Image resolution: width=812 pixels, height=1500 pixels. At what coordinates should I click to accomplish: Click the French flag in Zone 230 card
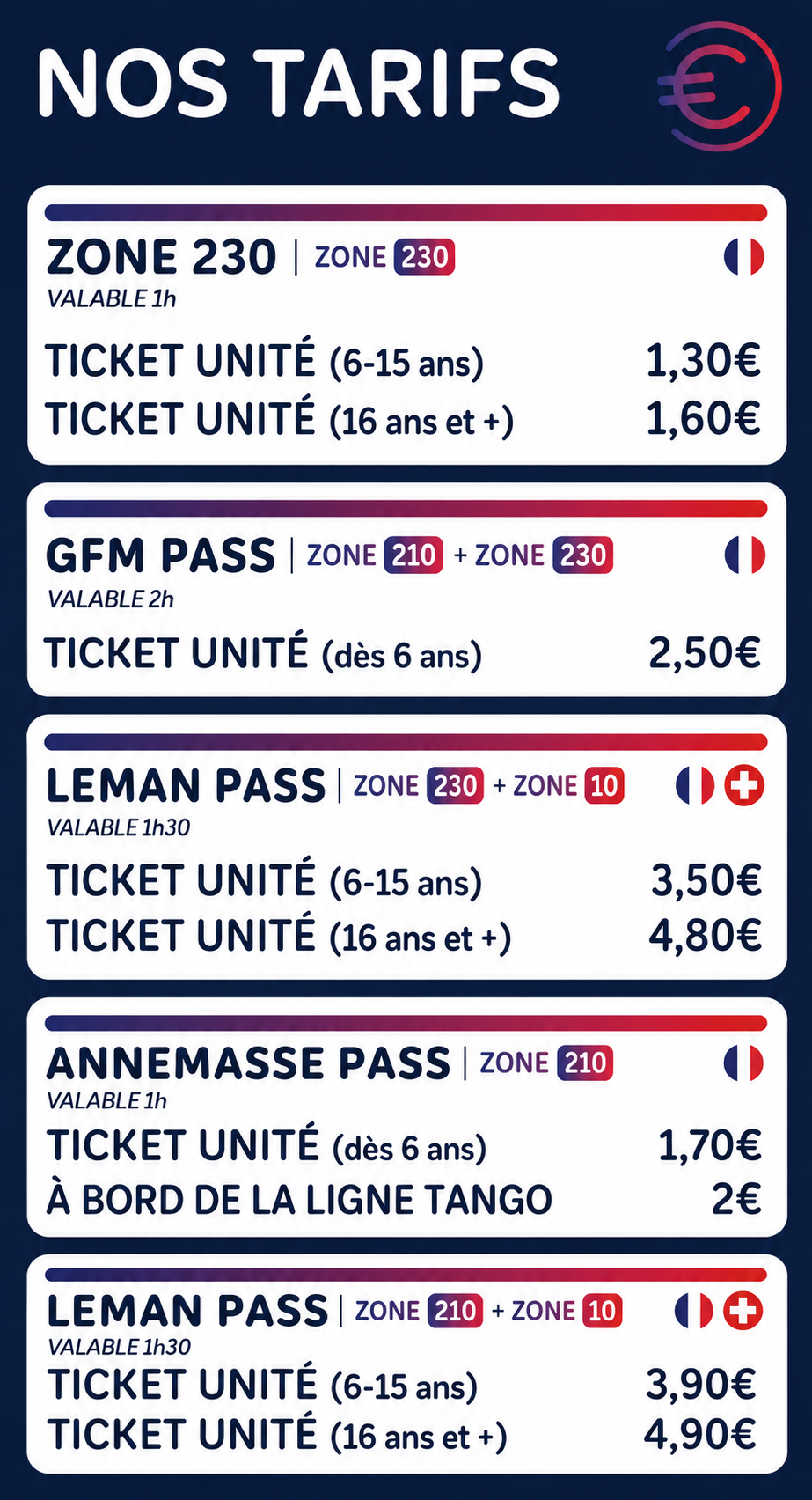[x=743, y=257]
